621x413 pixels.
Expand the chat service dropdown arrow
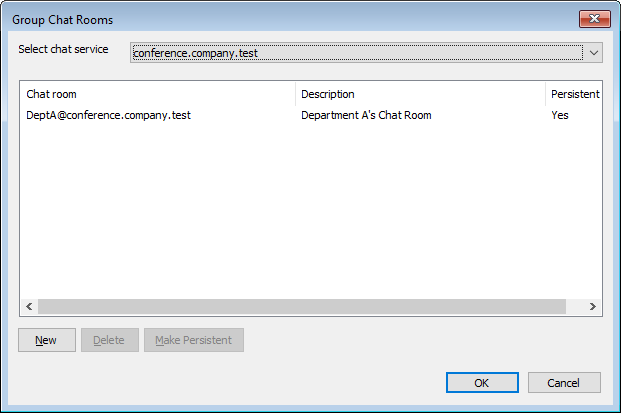593,52
